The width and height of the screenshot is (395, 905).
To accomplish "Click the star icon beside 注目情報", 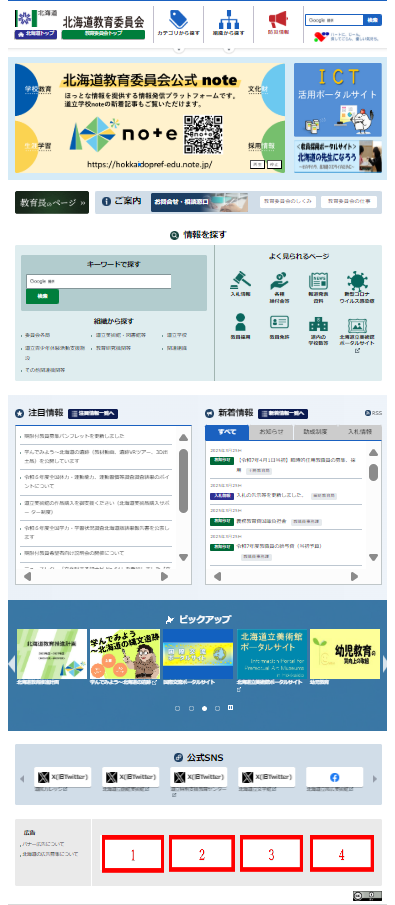I will click(19, 413).
